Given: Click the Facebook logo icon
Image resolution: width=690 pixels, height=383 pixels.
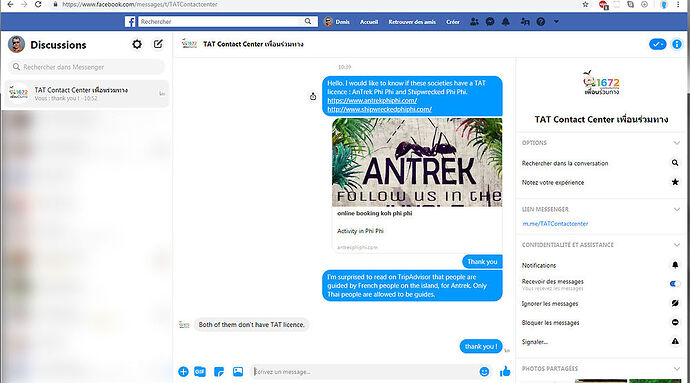Looking at the screenshot, I should click(130, 22).
